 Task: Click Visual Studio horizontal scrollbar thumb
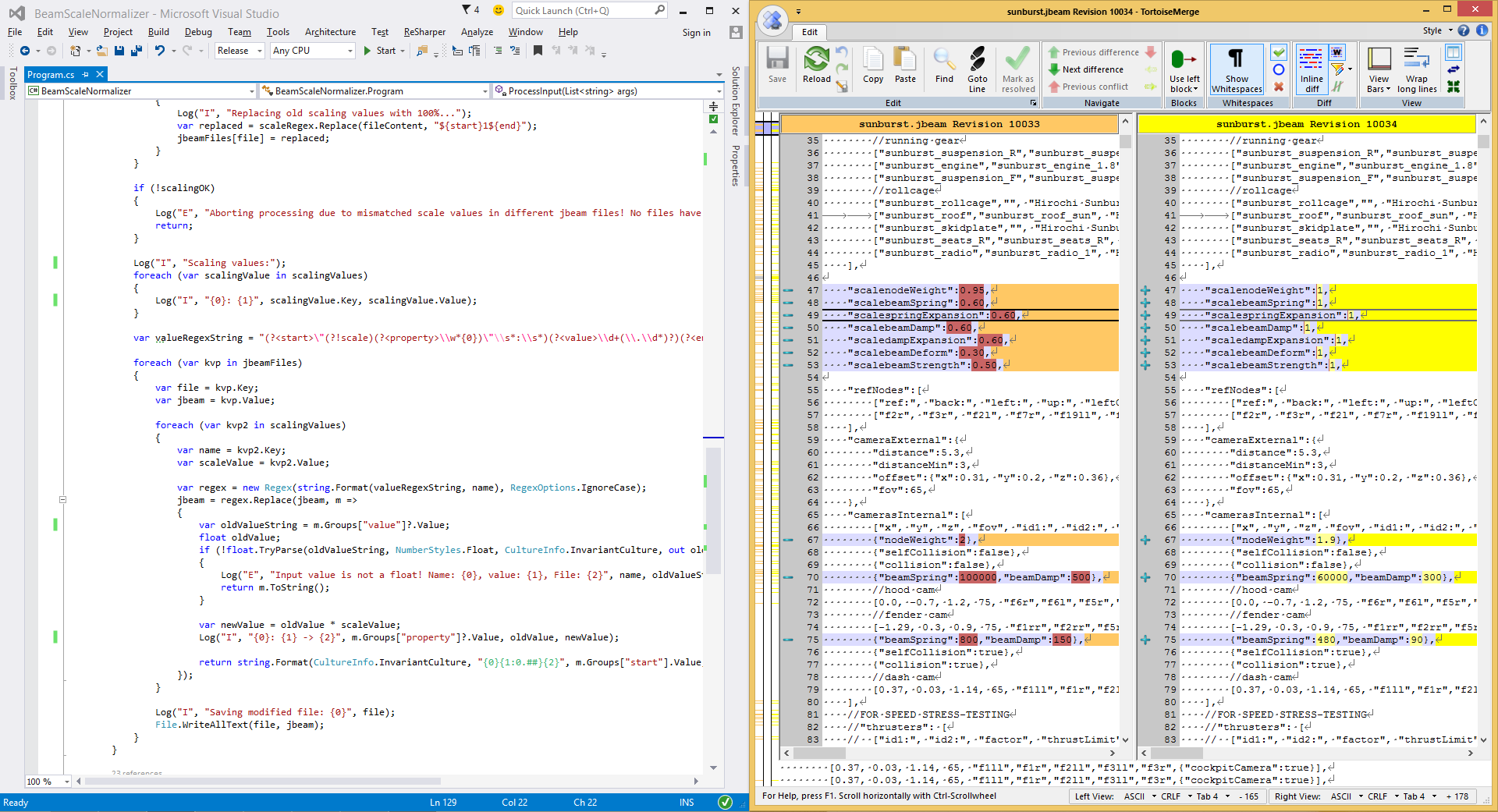tap(263, 782)
